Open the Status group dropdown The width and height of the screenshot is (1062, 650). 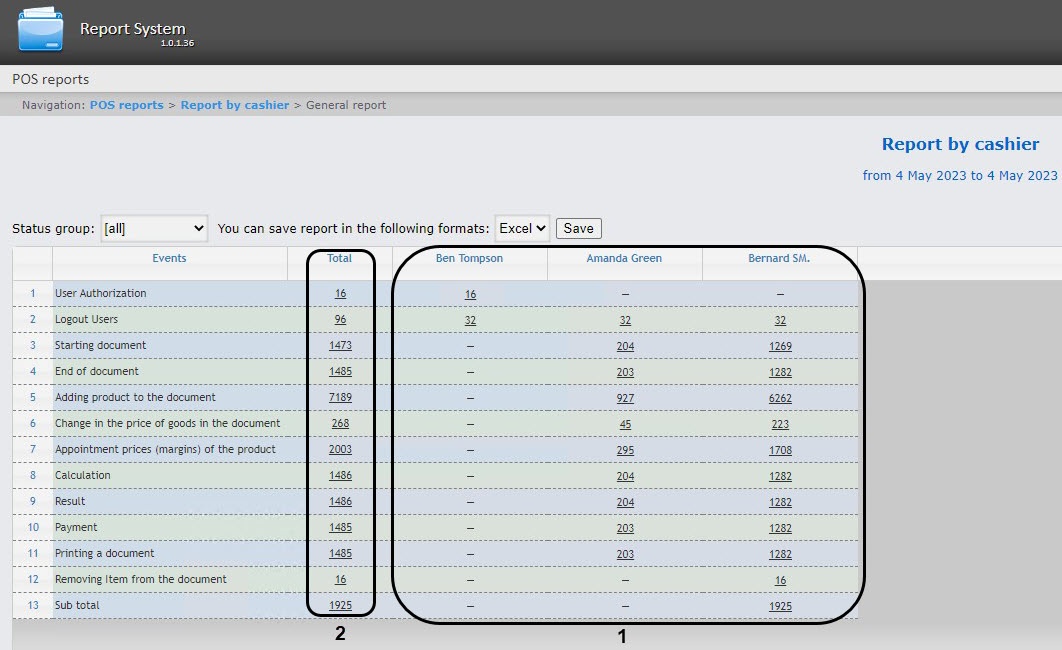(x=154, y=228)
